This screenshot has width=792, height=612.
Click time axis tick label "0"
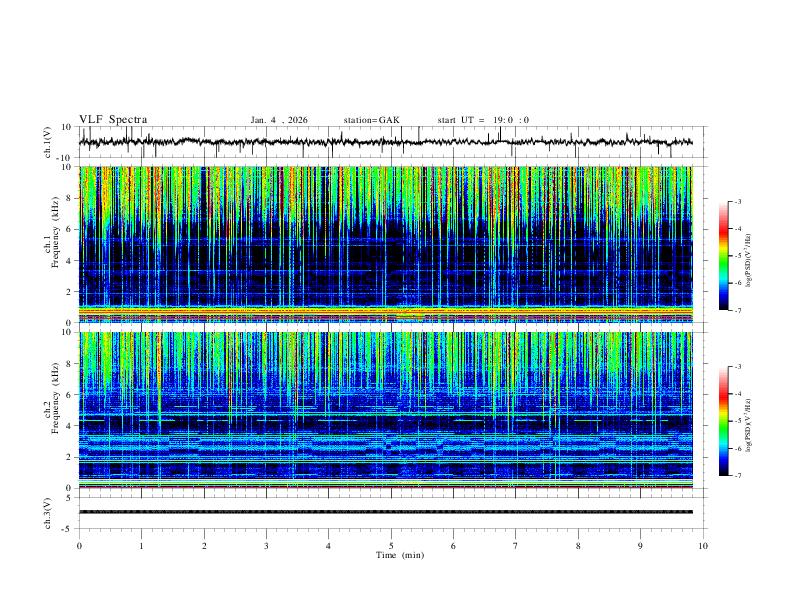click(79, 546)
